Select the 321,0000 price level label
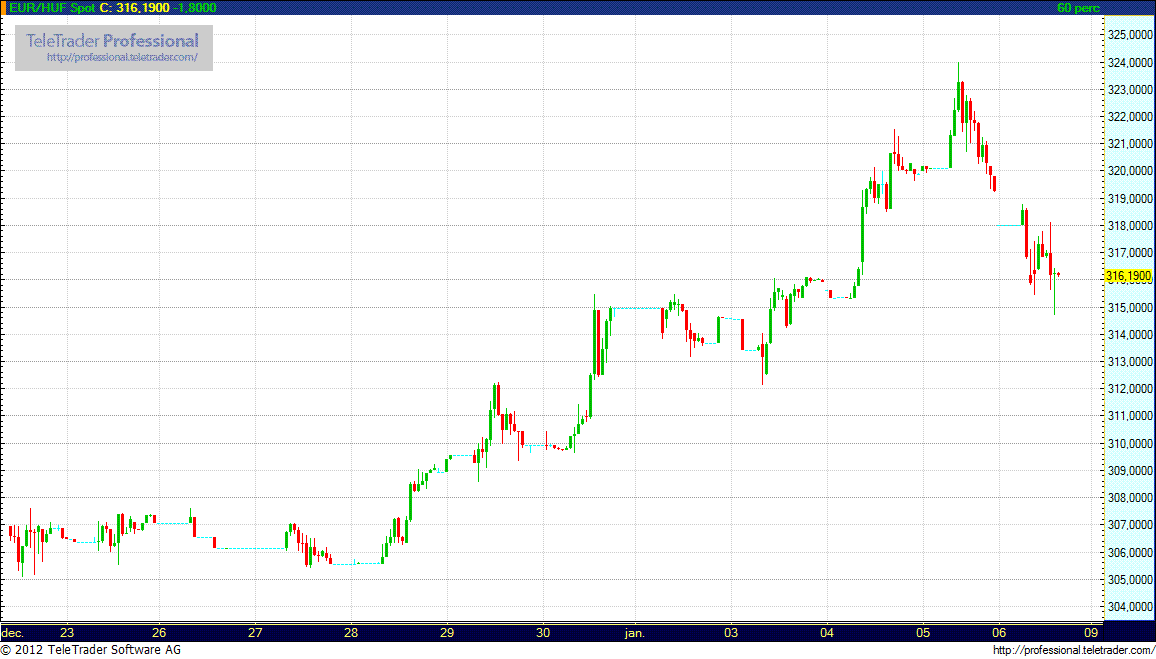Viewport: 1156px width, 659px height. pos(1129,144)
